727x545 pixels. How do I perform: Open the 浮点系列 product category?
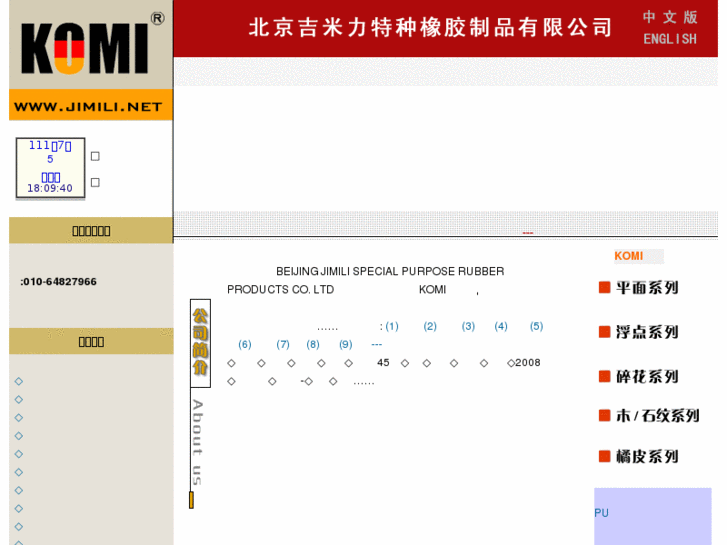647,332
